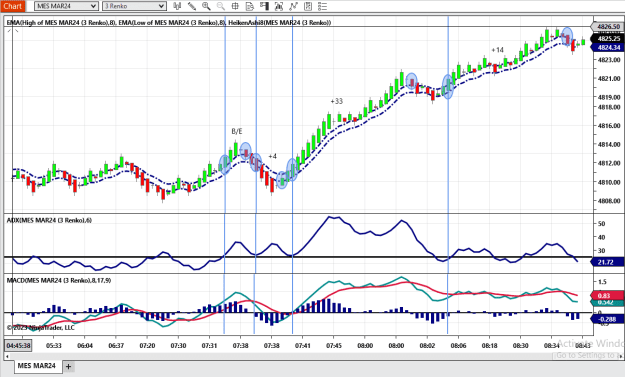Select the MACD(MES MAR24) panel label

pos(59,281)
